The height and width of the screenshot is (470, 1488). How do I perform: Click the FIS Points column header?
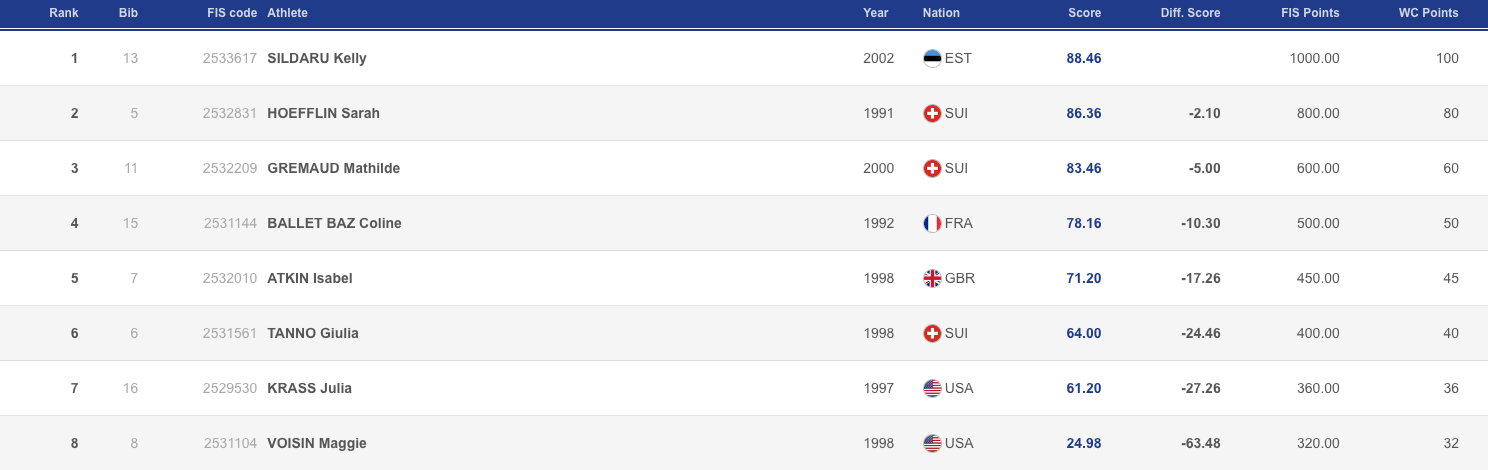(x=1310, y=13)
